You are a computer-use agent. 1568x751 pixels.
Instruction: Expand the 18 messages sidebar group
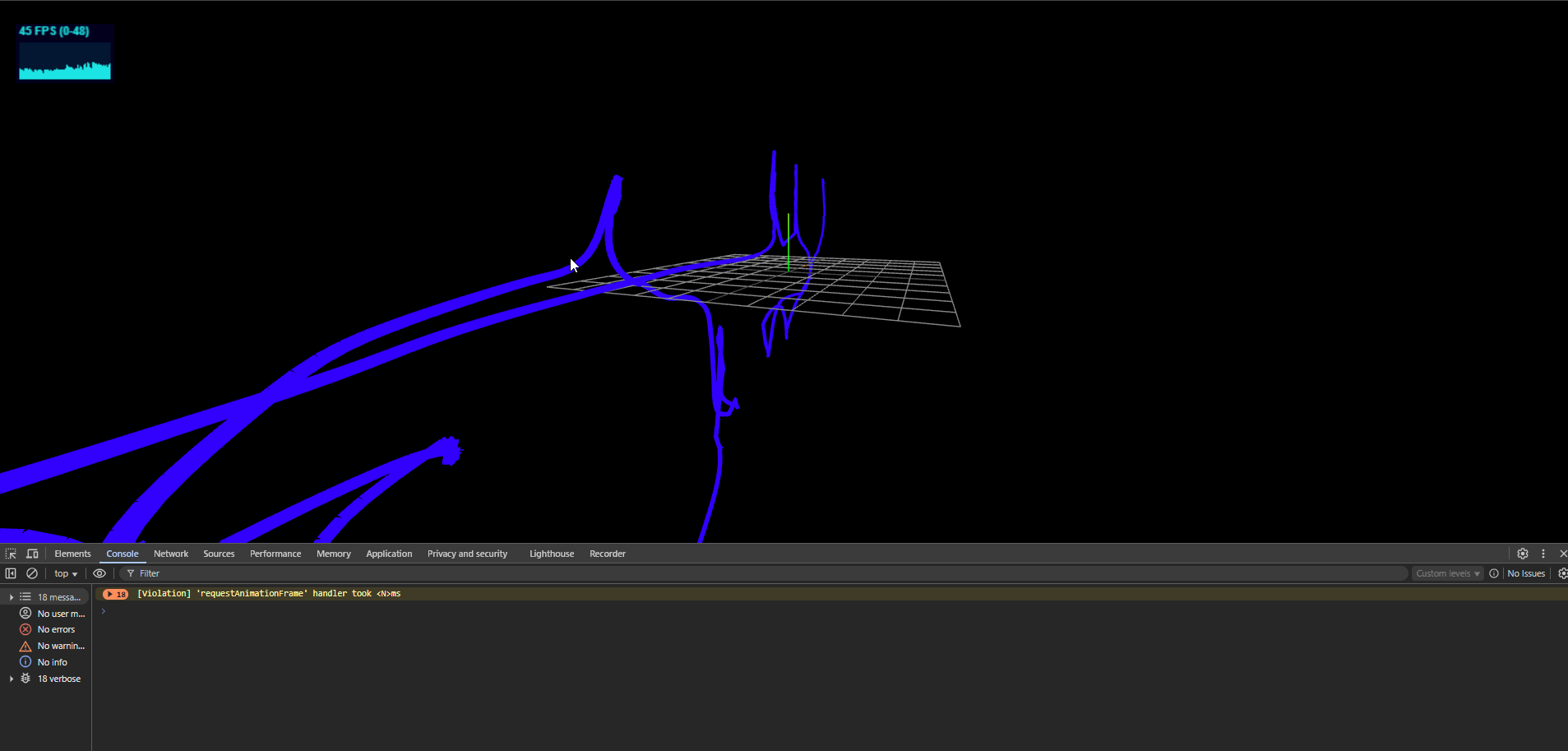point(12,597)
